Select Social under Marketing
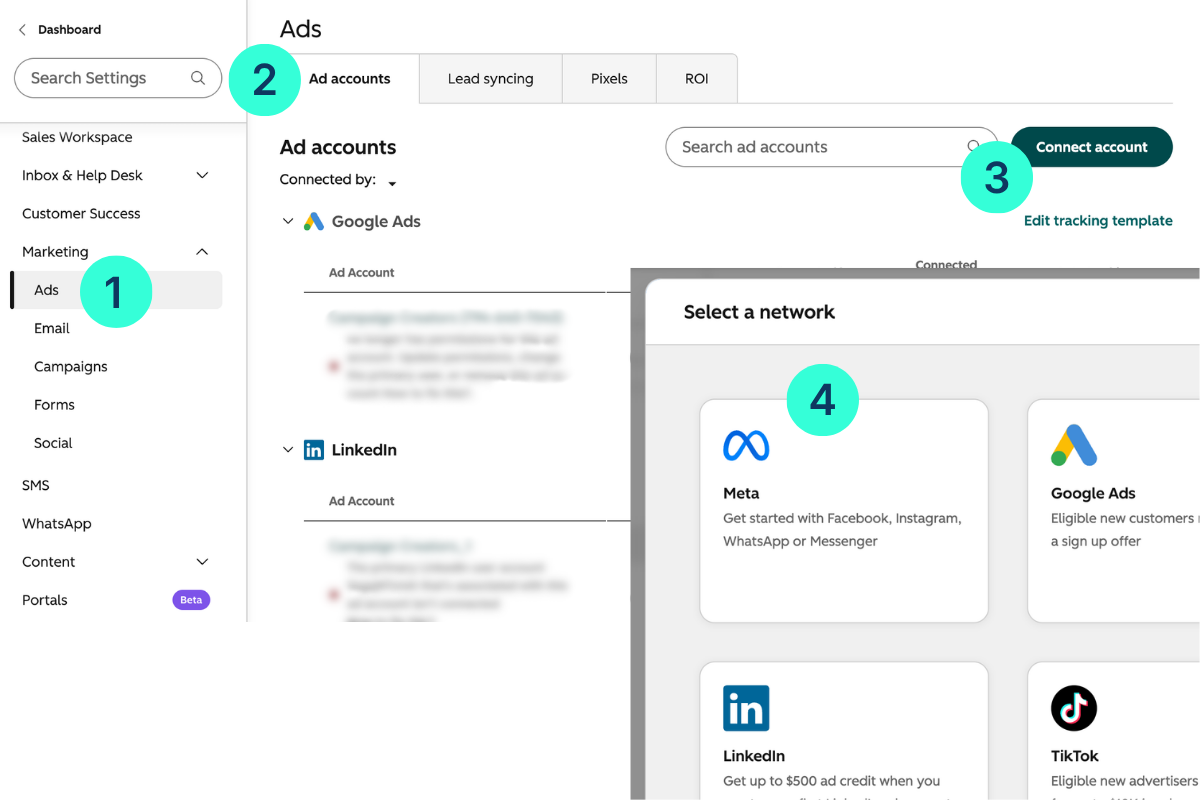This screenshot has height=800, width=1200. tap(53, 442)
